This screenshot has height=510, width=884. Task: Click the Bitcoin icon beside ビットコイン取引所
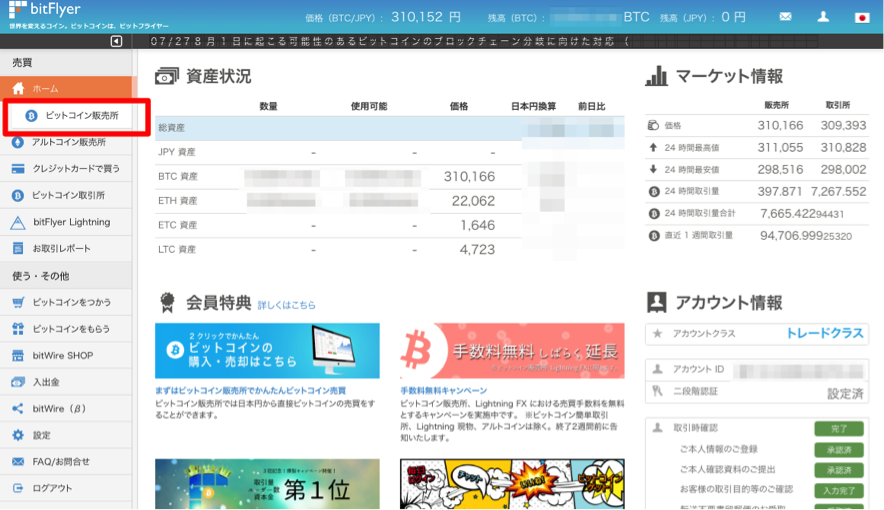pos(17,196)
